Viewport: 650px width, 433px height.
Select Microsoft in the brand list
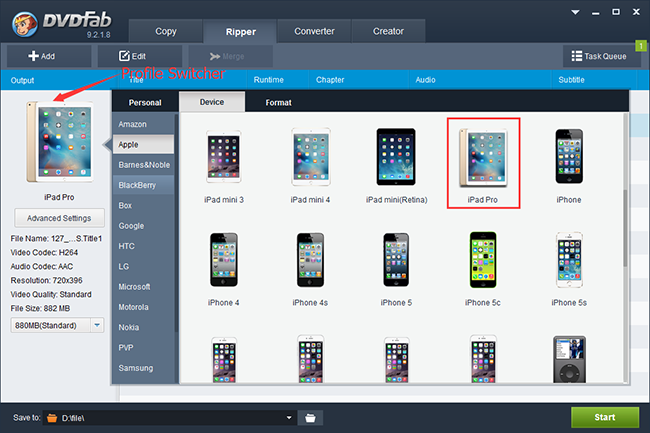[x=143, y=286]
